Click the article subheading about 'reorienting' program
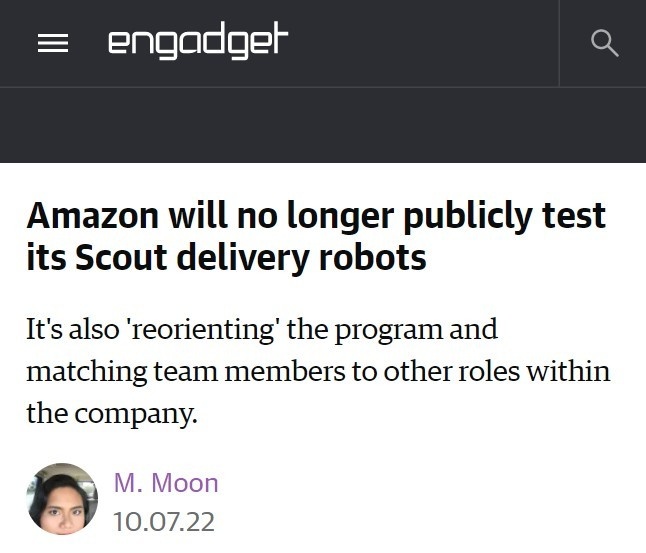 317,371
